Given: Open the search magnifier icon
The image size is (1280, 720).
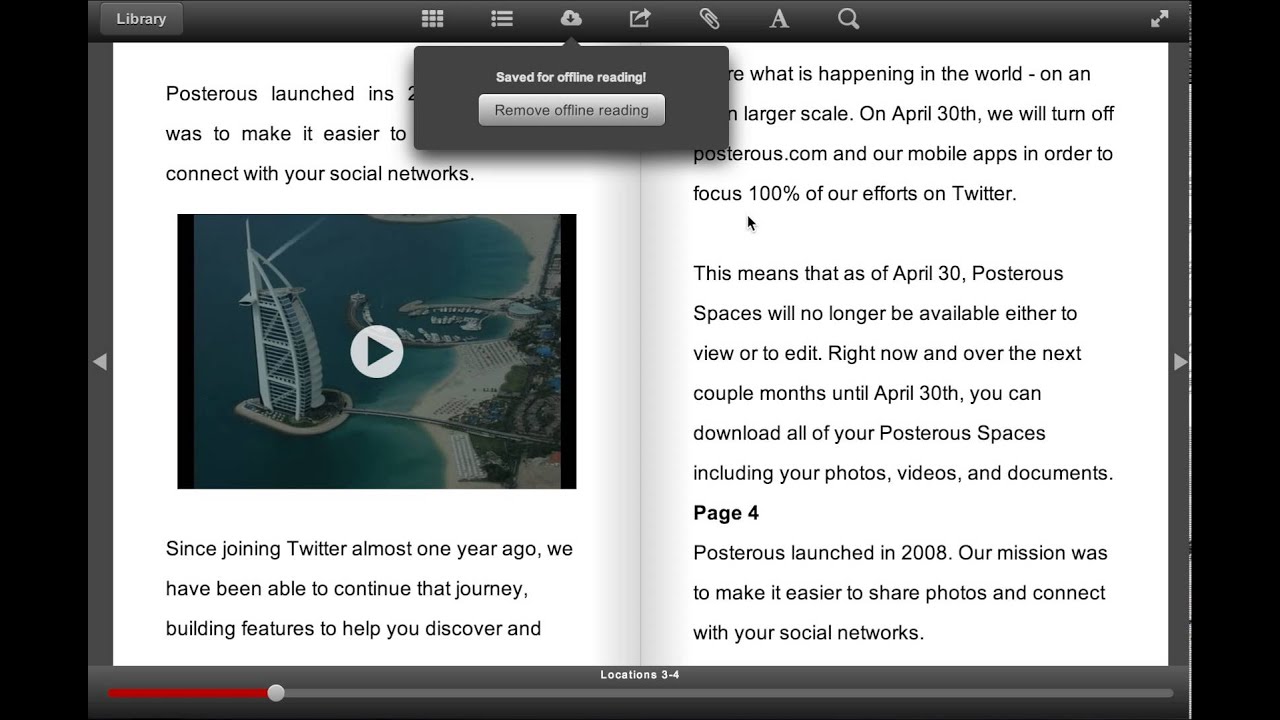Looking at the screenshot, I should tap(848, 19).
